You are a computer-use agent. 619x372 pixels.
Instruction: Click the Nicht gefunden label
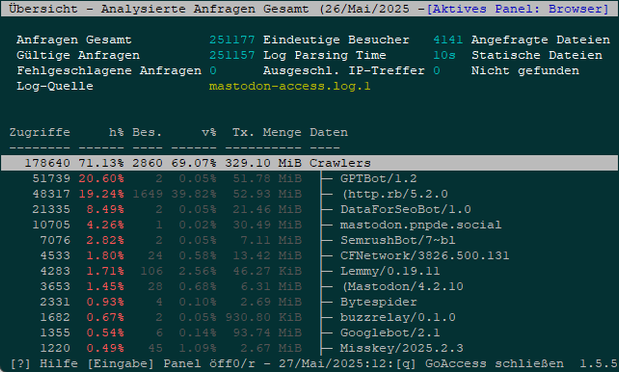(525, 71)
